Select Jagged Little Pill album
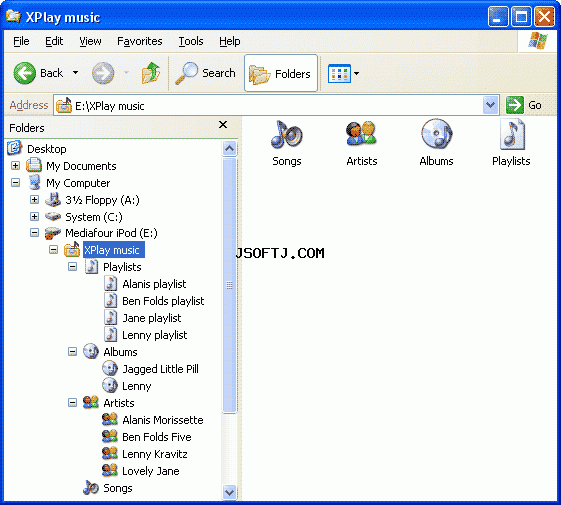561x505 pixels. (160, 369)
